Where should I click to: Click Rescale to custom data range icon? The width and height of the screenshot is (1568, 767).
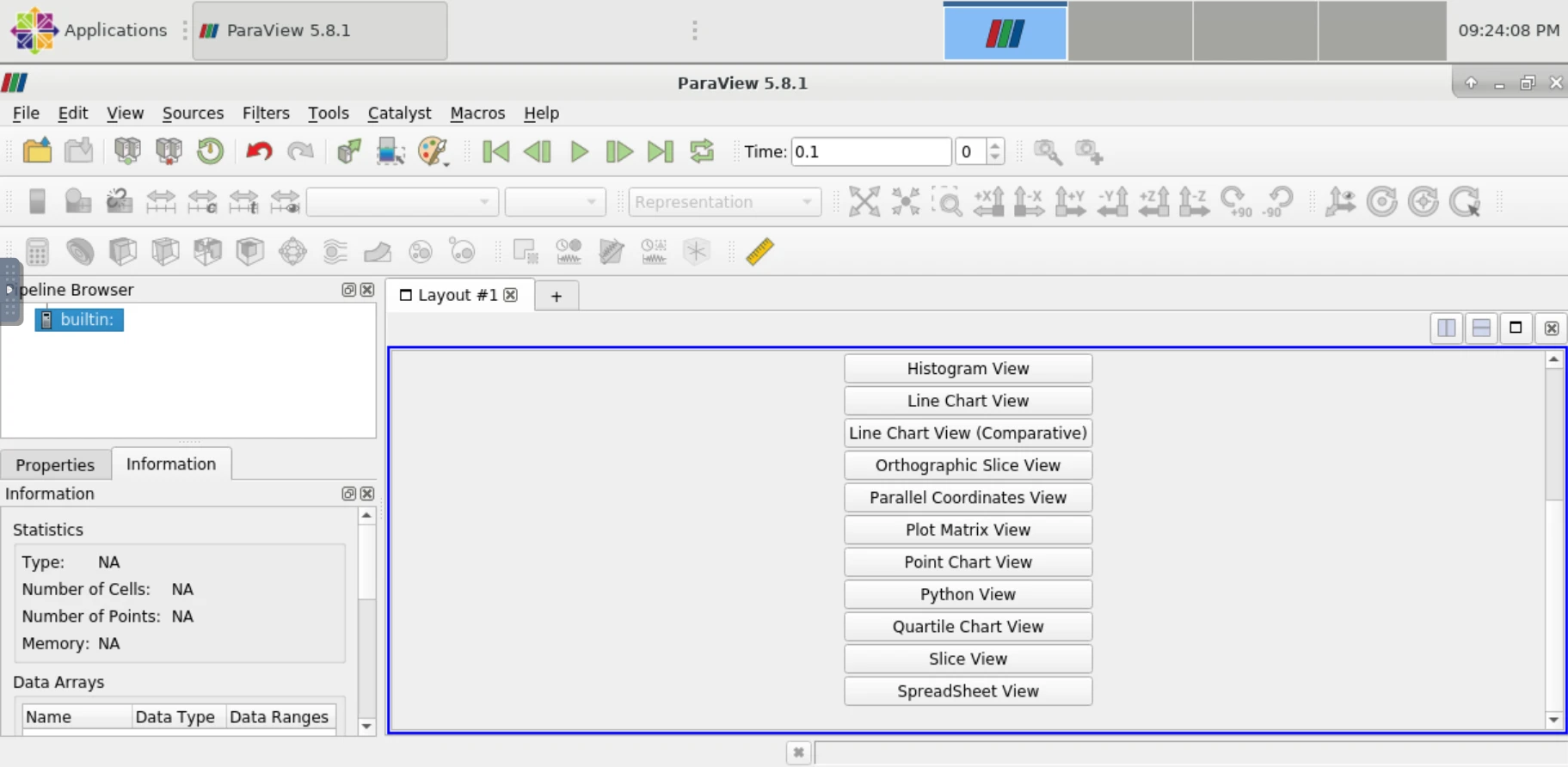click(x=202, y=201)
